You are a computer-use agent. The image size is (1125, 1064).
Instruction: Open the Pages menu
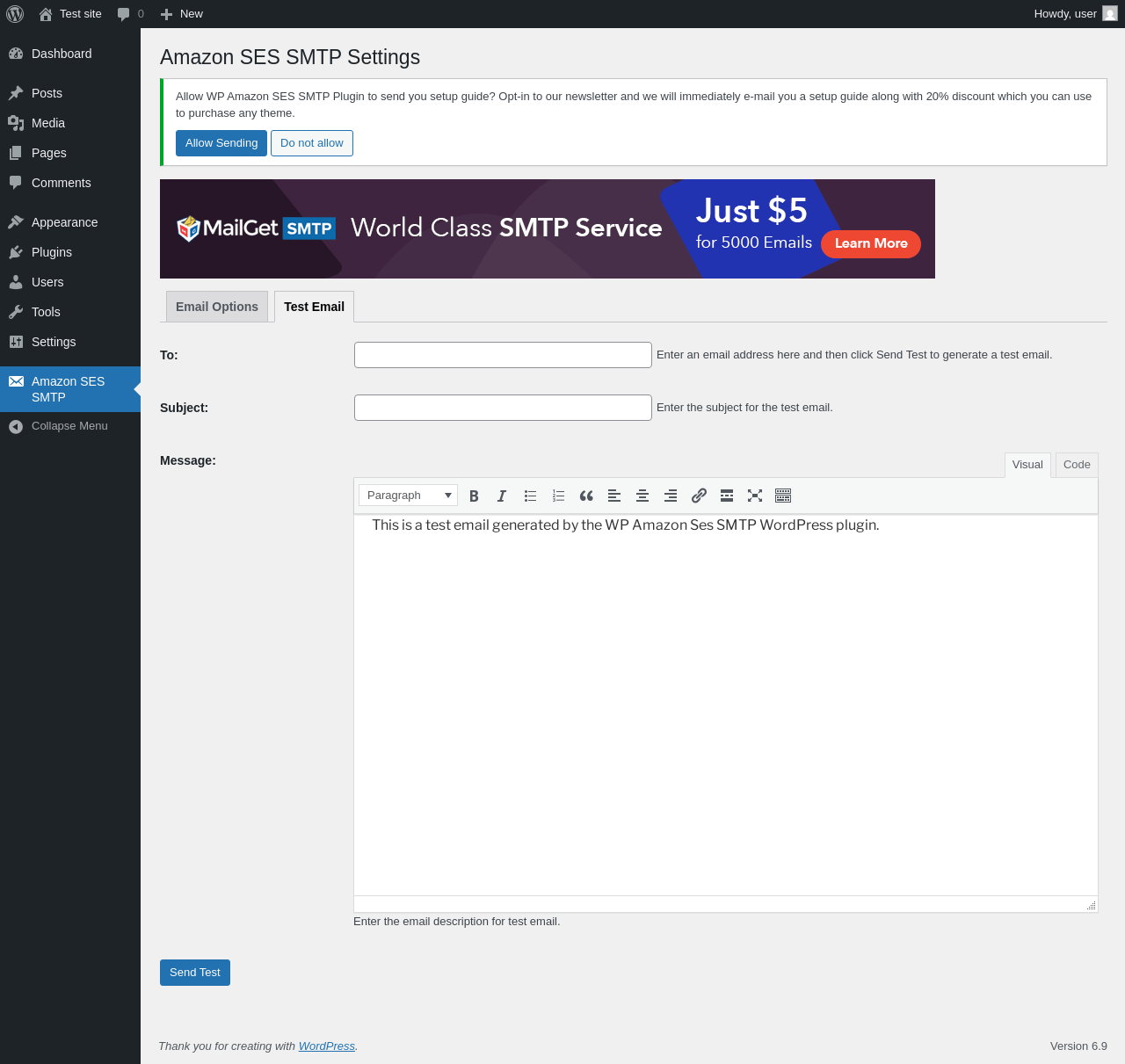coord(70,153)
